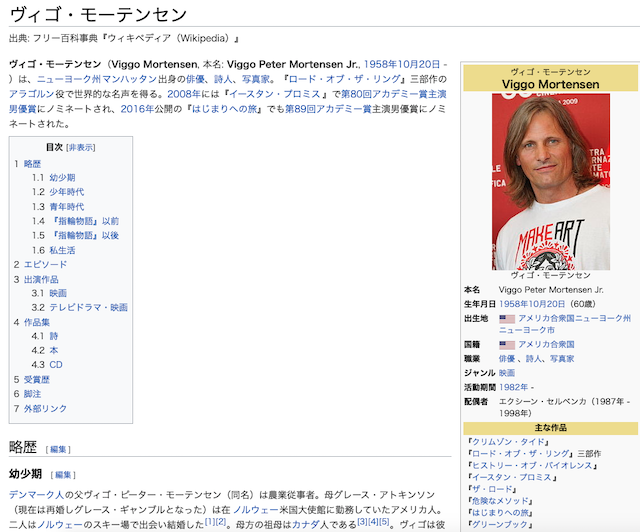640x532 pixels.
Task: Click US flag icon beside 出生地
Action: pos(507,318)
